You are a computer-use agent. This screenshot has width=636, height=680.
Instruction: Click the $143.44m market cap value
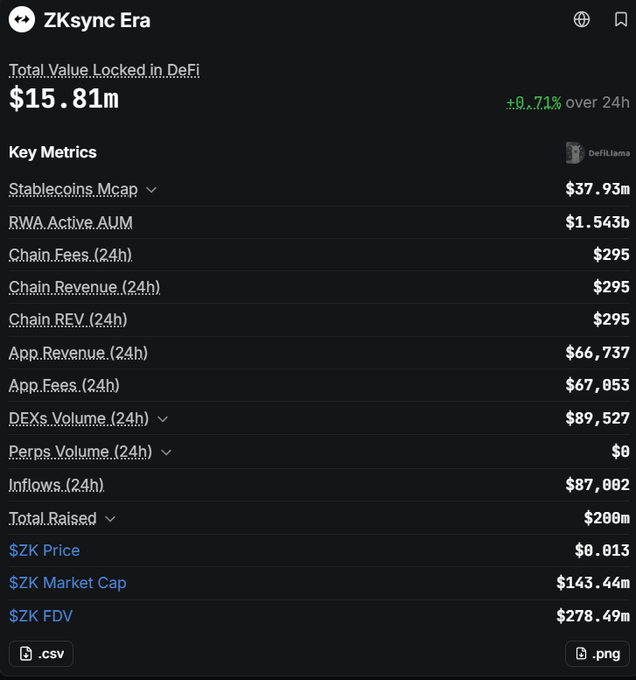pos(593,583)
